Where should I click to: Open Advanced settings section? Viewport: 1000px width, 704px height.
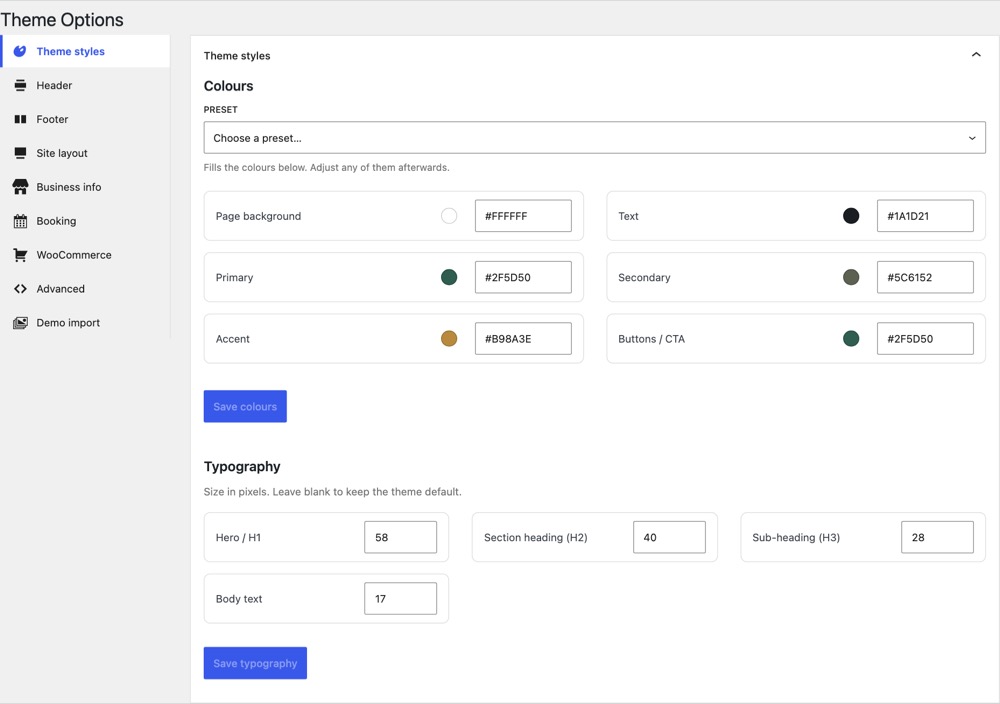tap(85, 289)
